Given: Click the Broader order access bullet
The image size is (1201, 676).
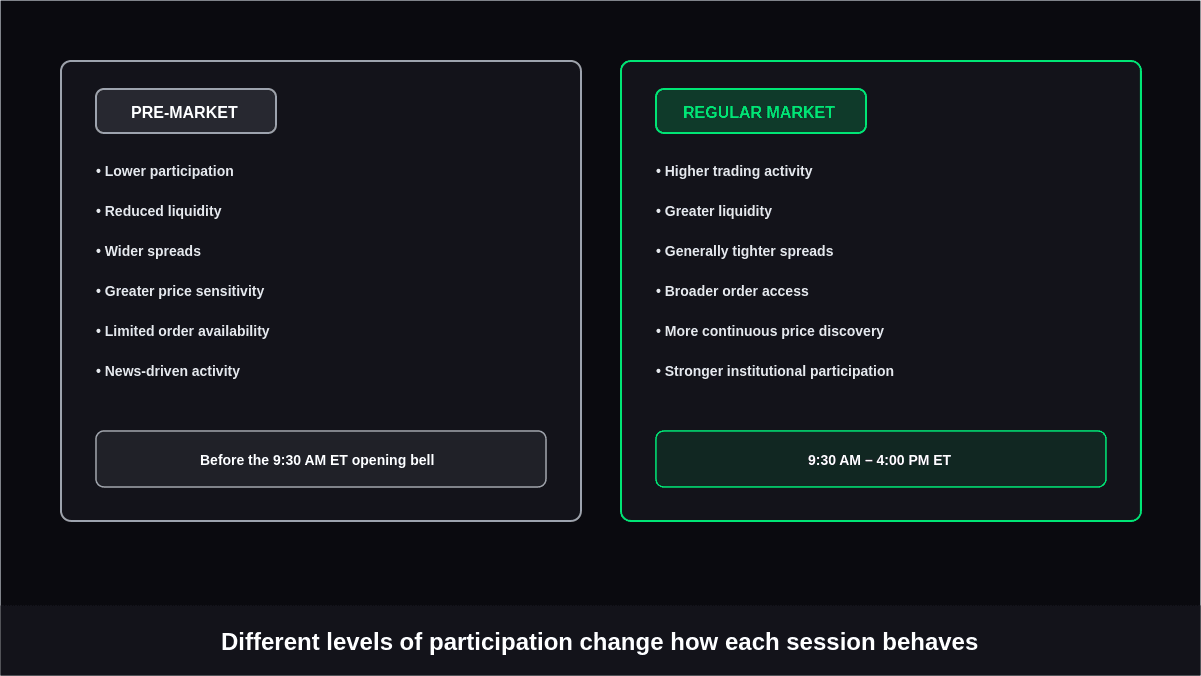Looking at the screenshot, I should (732, 291).
